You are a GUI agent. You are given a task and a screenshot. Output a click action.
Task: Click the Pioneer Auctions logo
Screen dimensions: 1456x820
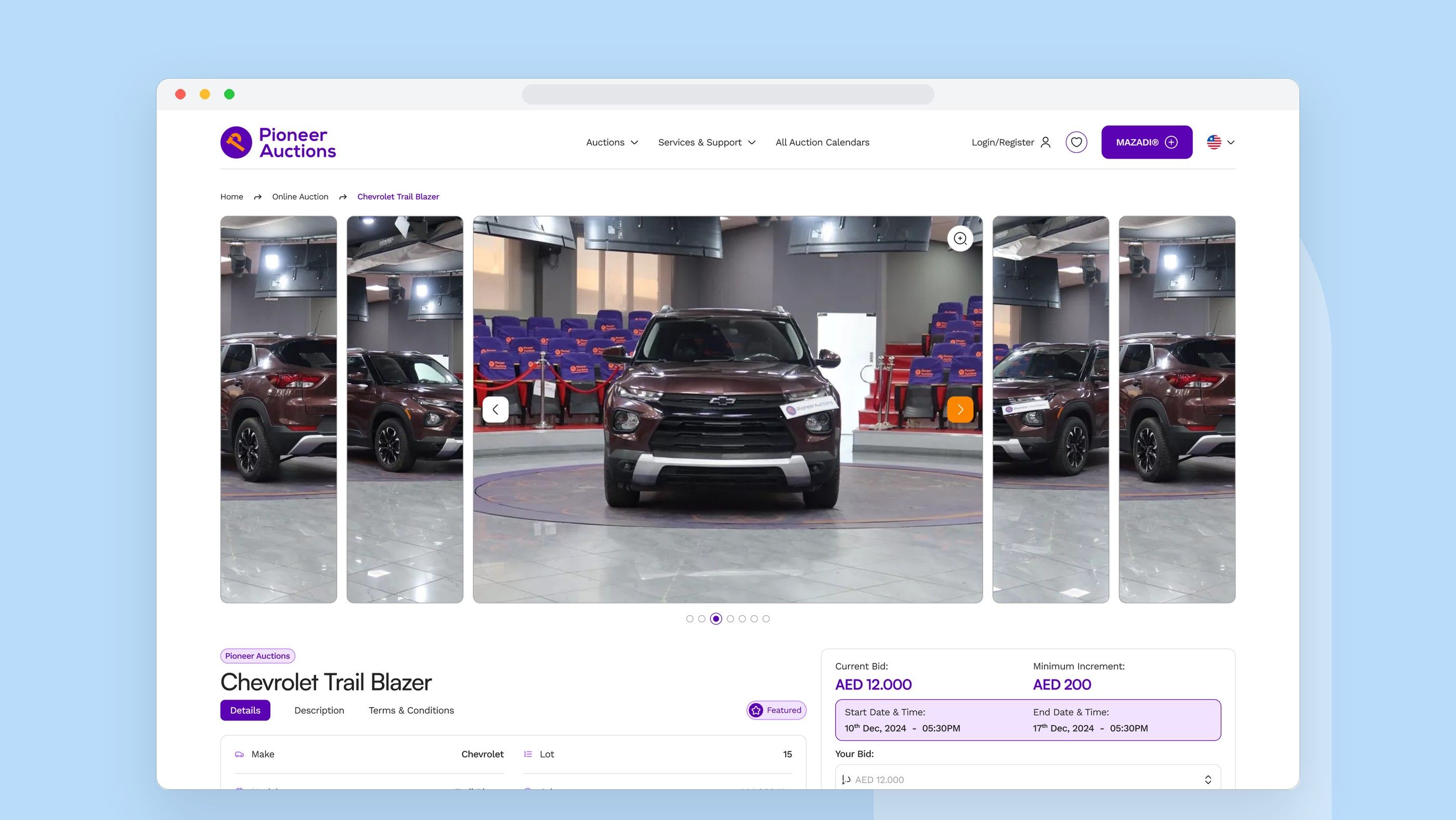click(x=278, y=143)
